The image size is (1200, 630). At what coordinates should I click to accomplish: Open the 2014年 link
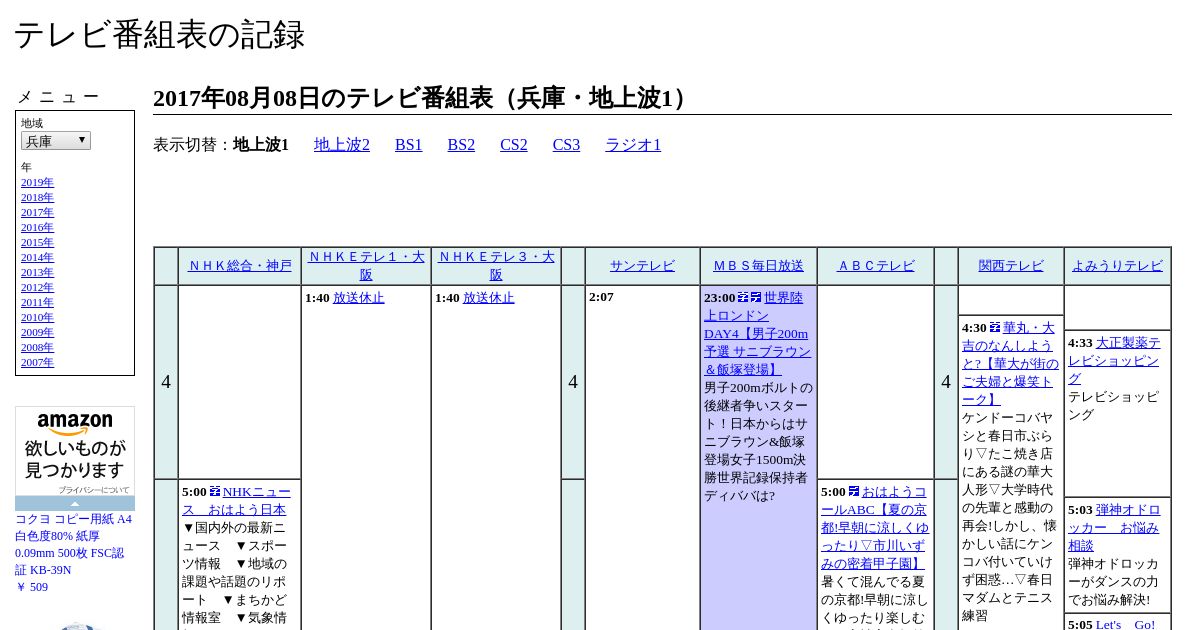click(37, 257)
